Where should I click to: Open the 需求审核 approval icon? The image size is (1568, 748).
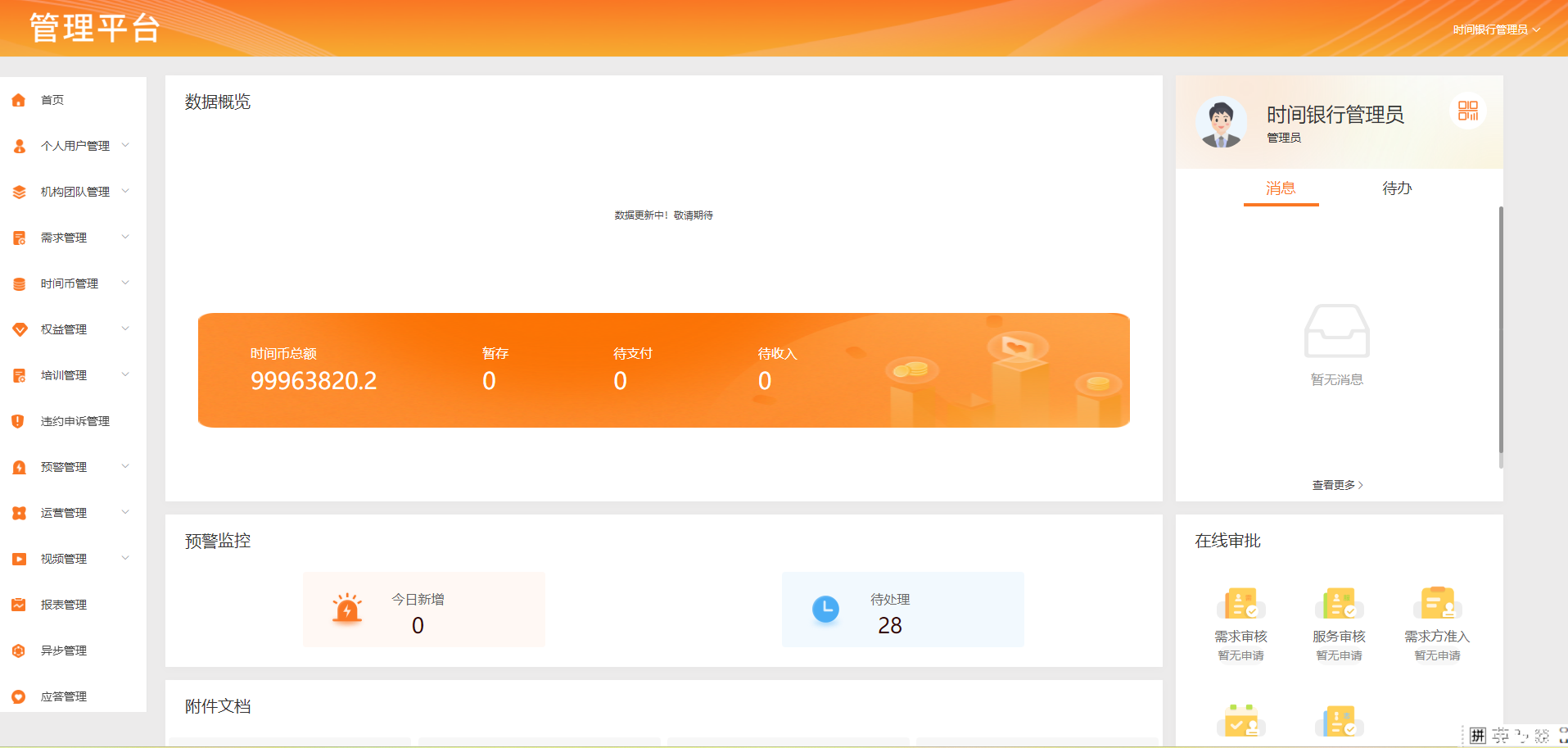click(x=1240, y=605)
